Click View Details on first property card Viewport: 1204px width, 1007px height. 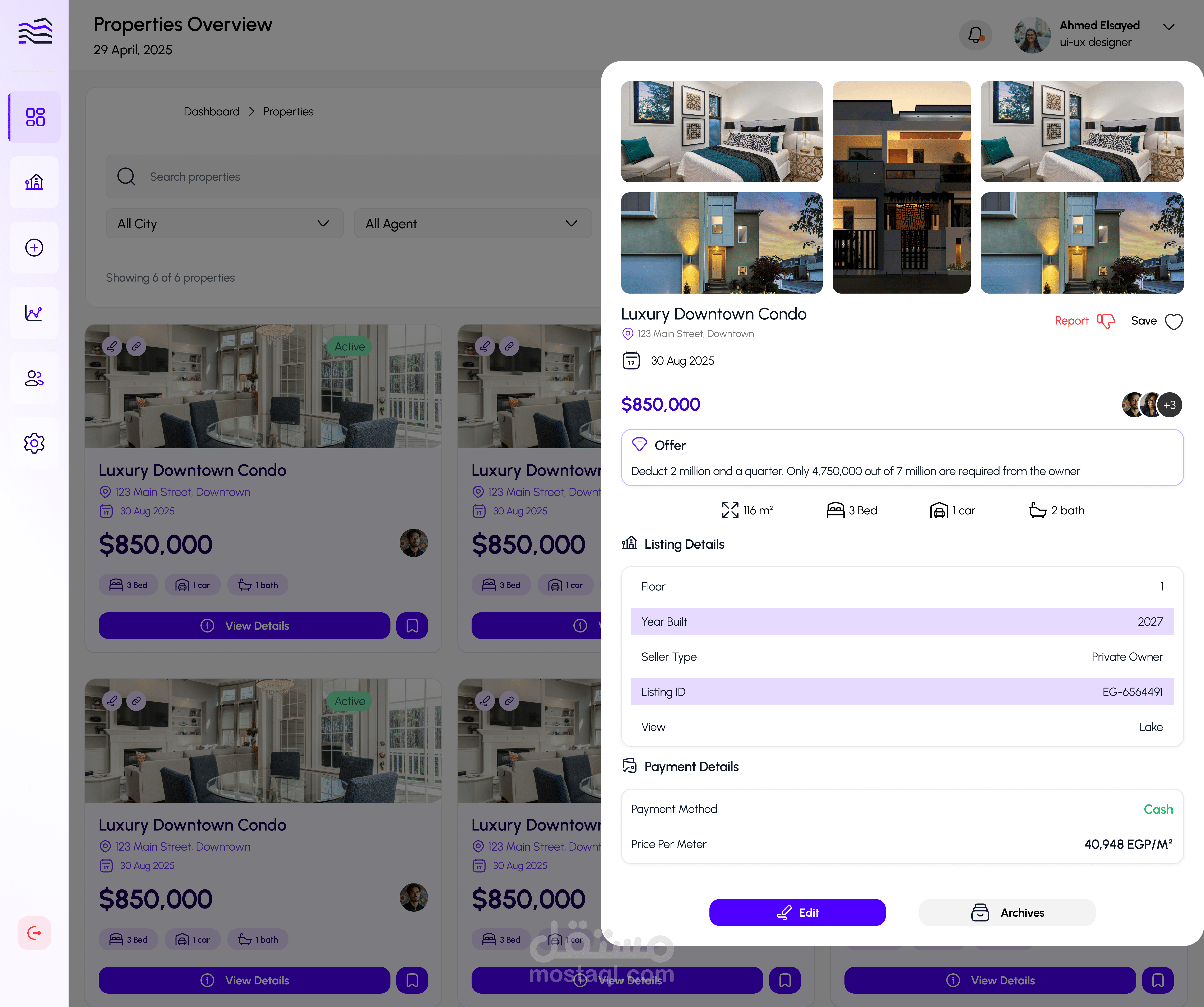point(244,626)
